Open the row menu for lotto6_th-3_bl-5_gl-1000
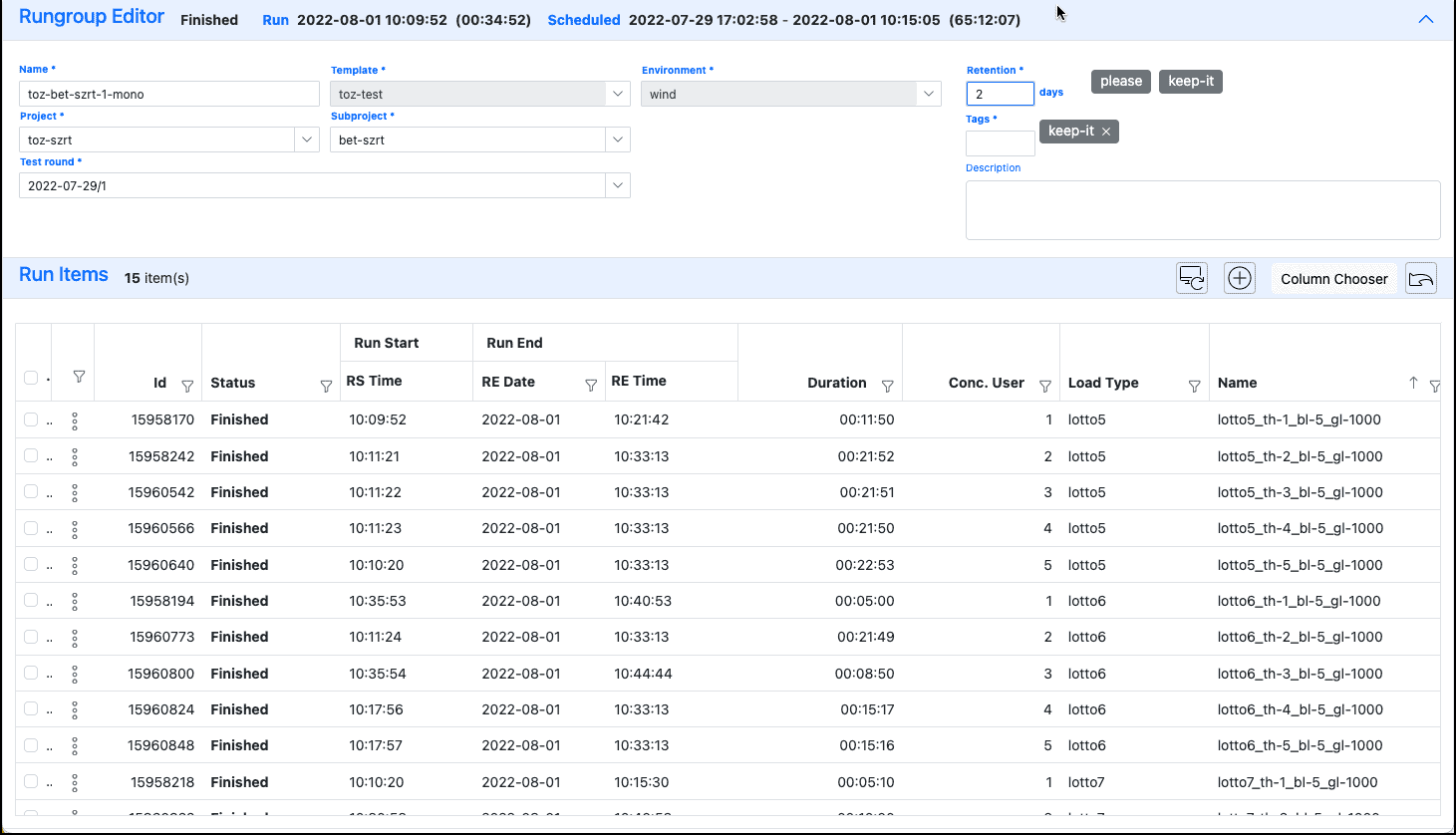 pos(75,675)
